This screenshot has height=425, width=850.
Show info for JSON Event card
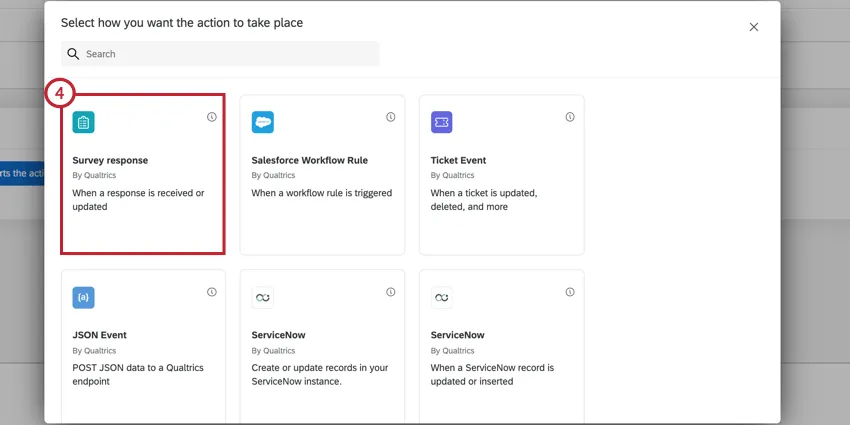click(x=212, y=292)
